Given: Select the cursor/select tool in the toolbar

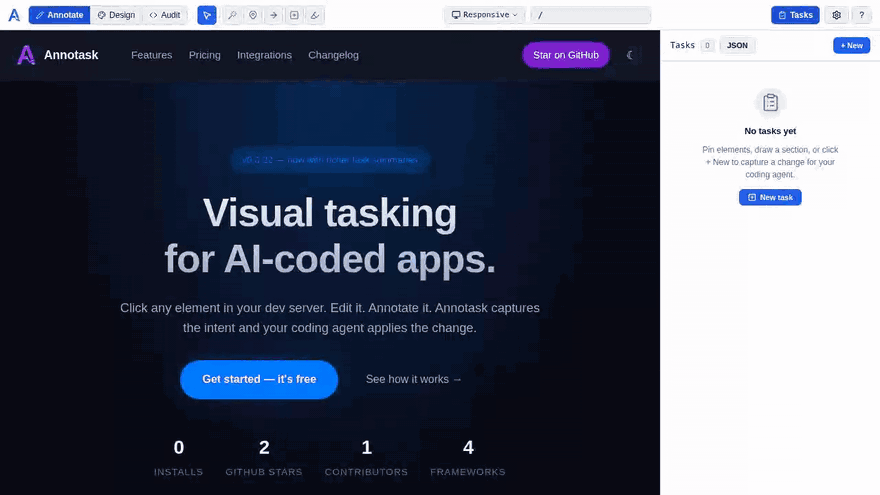Looking at the screenshot, I should click(x=207, y=15).
